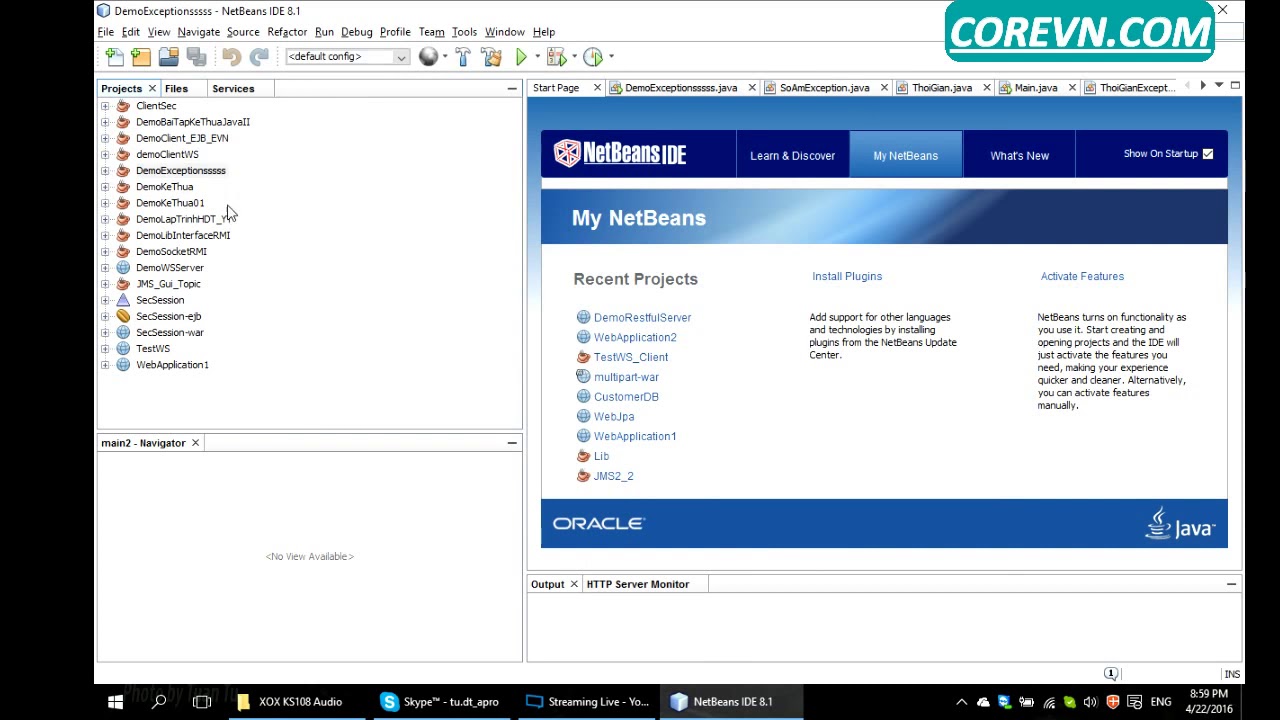This screenshot has width=1280, height=720.
Task: Switch to Skype window on taskbar
Action: click(438, 702)
